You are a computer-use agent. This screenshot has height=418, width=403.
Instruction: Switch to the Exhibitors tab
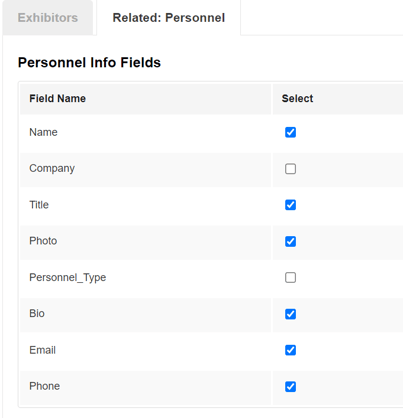48,18
